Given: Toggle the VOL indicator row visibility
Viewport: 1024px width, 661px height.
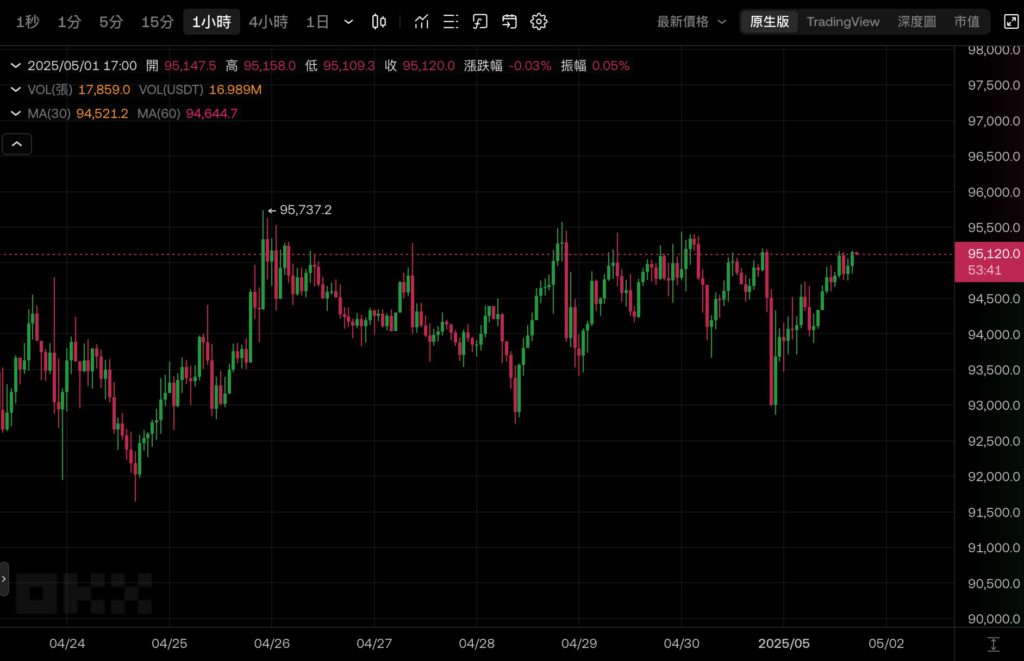Looking at the screenshot, I should coord(15,89).
